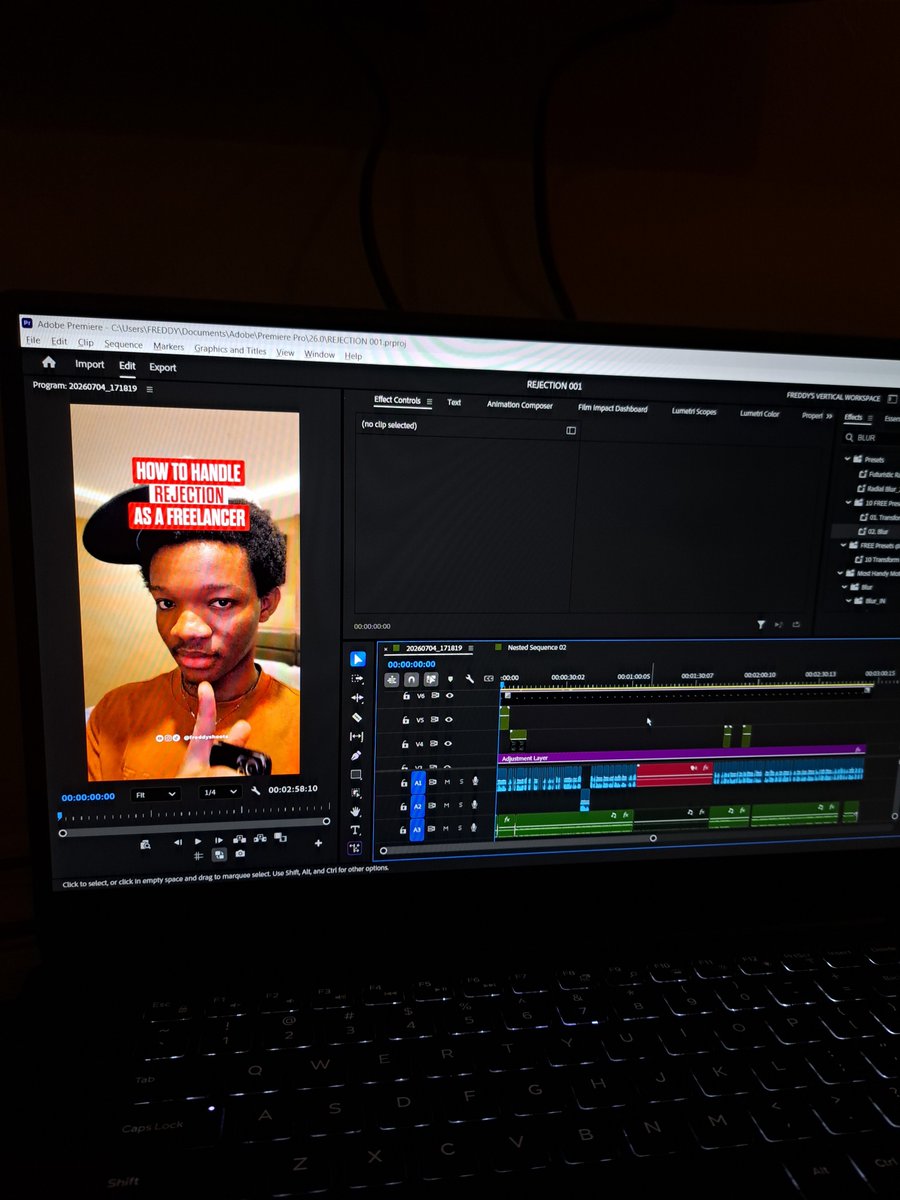The image size is (900, 1200).
Task: Click the Home icon in the header
Action: (48, 363)
